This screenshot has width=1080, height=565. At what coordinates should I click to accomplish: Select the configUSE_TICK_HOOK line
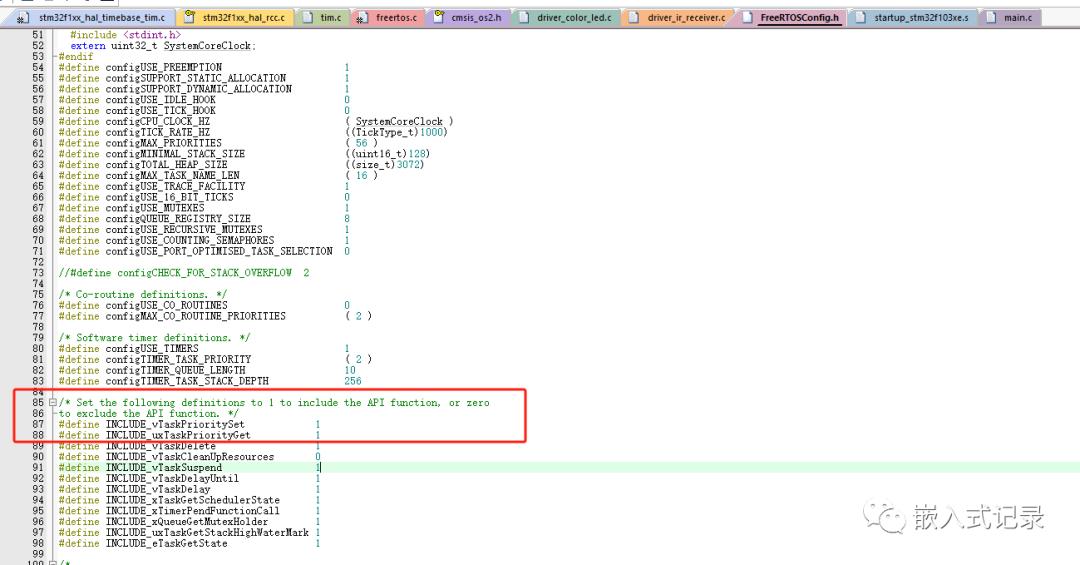point(204,111)
